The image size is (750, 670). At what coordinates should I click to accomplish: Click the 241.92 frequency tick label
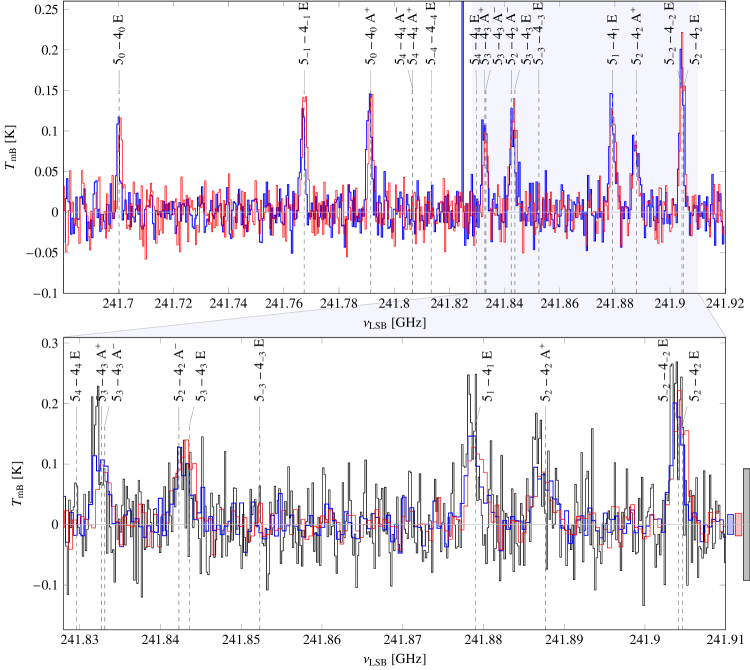[725, 303]
